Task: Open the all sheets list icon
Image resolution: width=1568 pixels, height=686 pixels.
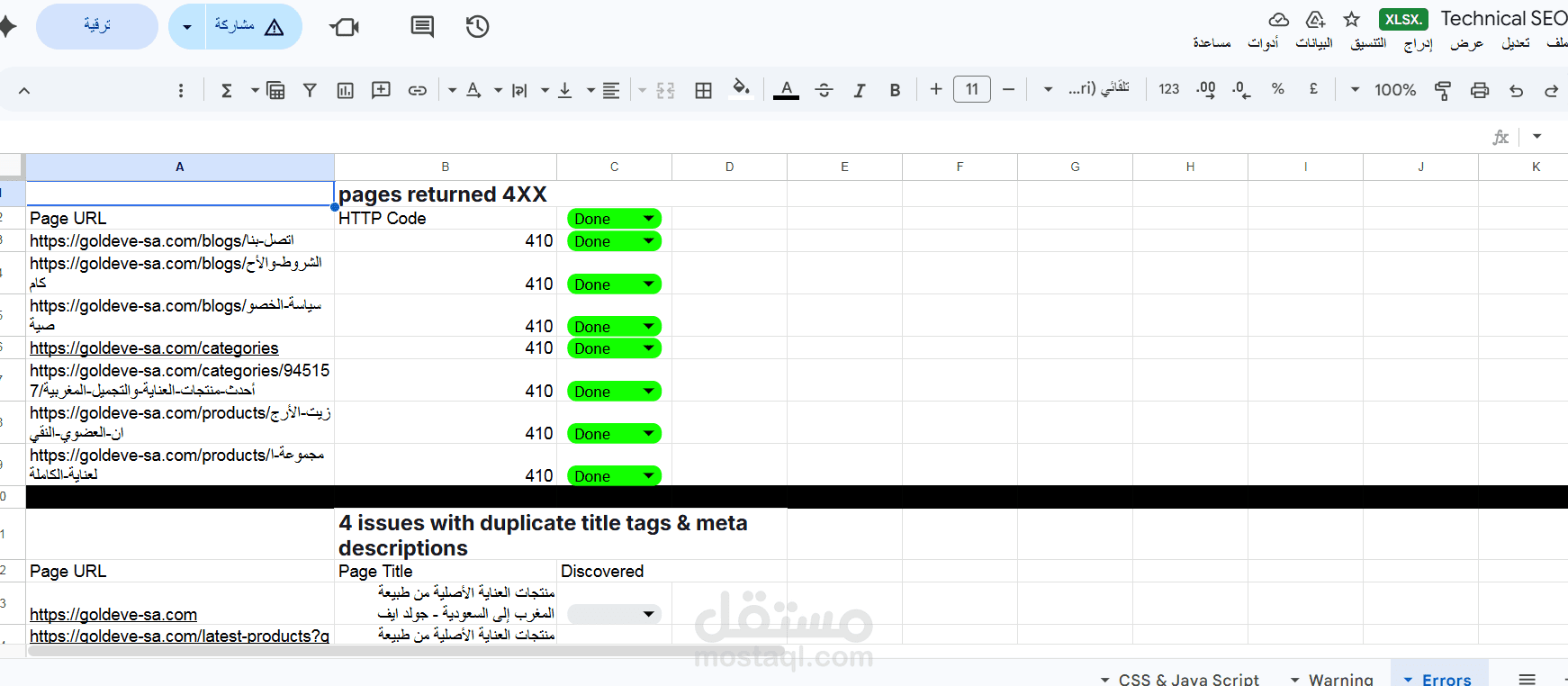Action: pyautogui.click(x=1527, y=679)
